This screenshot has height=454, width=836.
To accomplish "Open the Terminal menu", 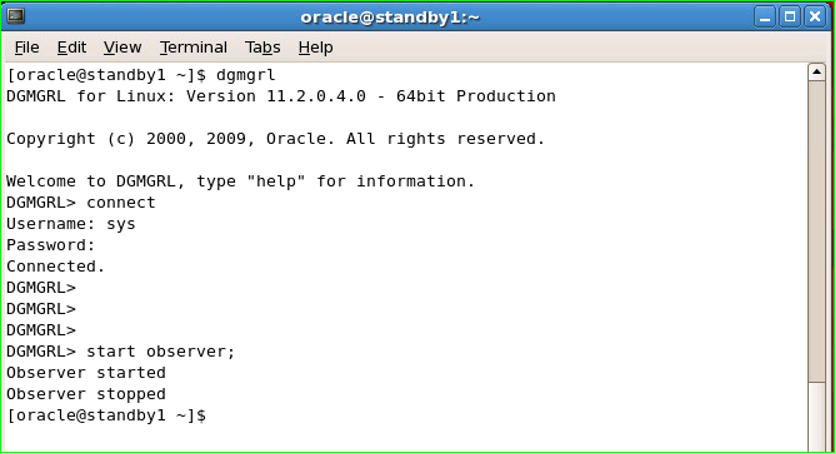I will [193, 47].
